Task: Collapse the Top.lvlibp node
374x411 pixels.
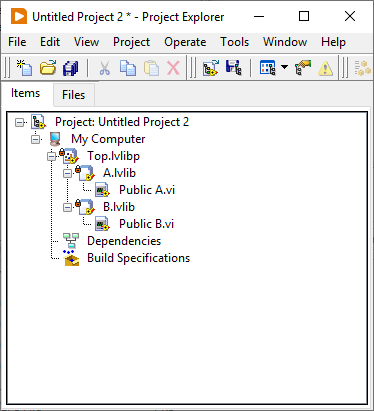Action: coord(52,156)
